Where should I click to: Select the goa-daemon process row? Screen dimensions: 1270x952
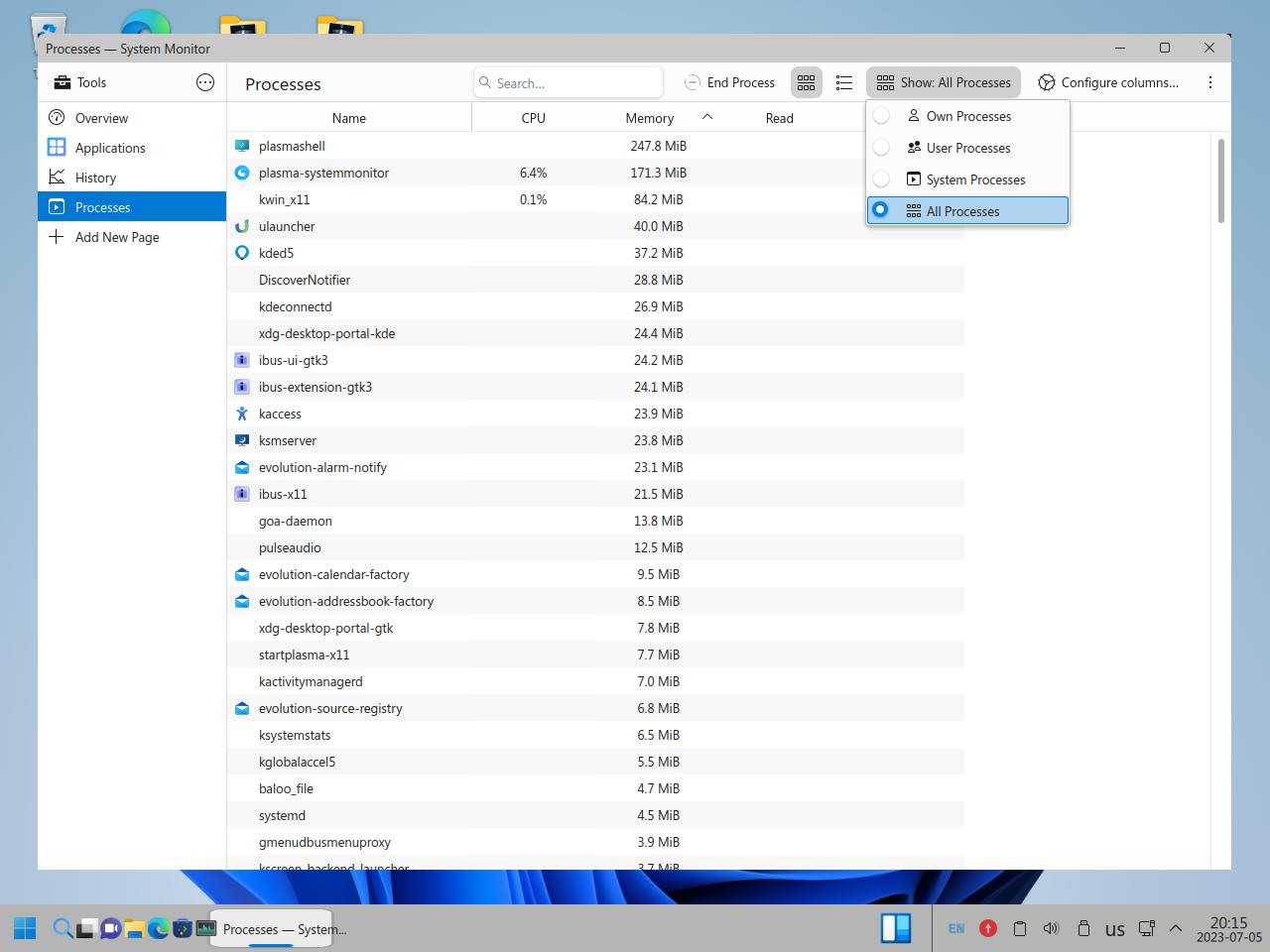click(595, 521)
